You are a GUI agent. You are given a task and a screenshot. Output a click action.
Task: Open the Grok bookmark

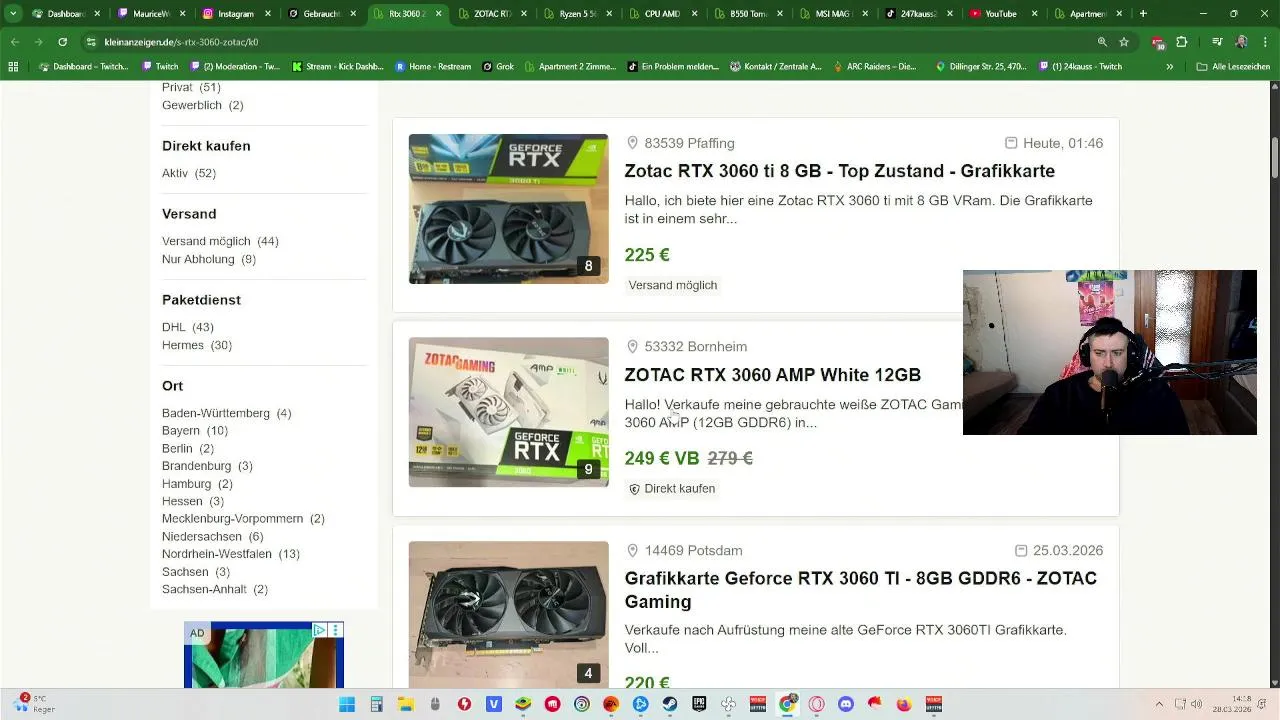498,67
